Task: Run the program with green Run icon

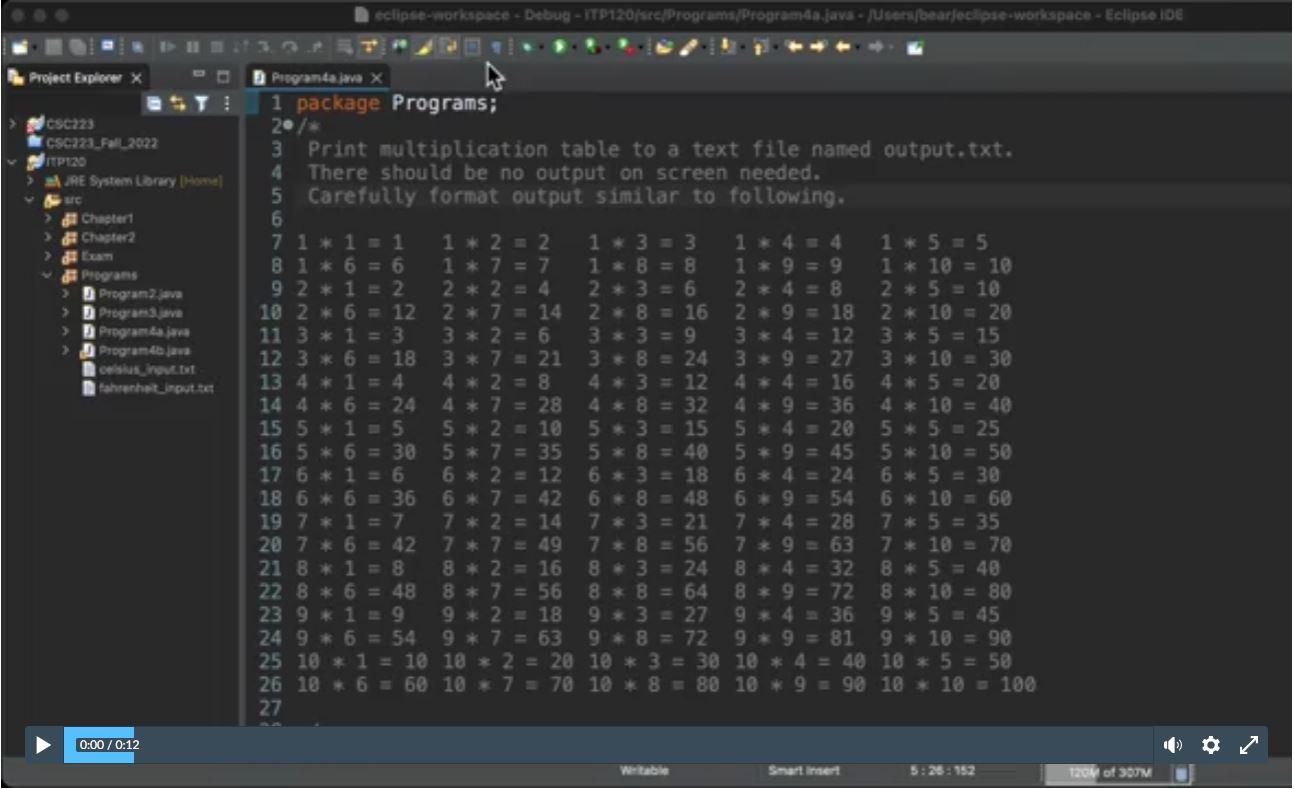Action: pos(561,47)
